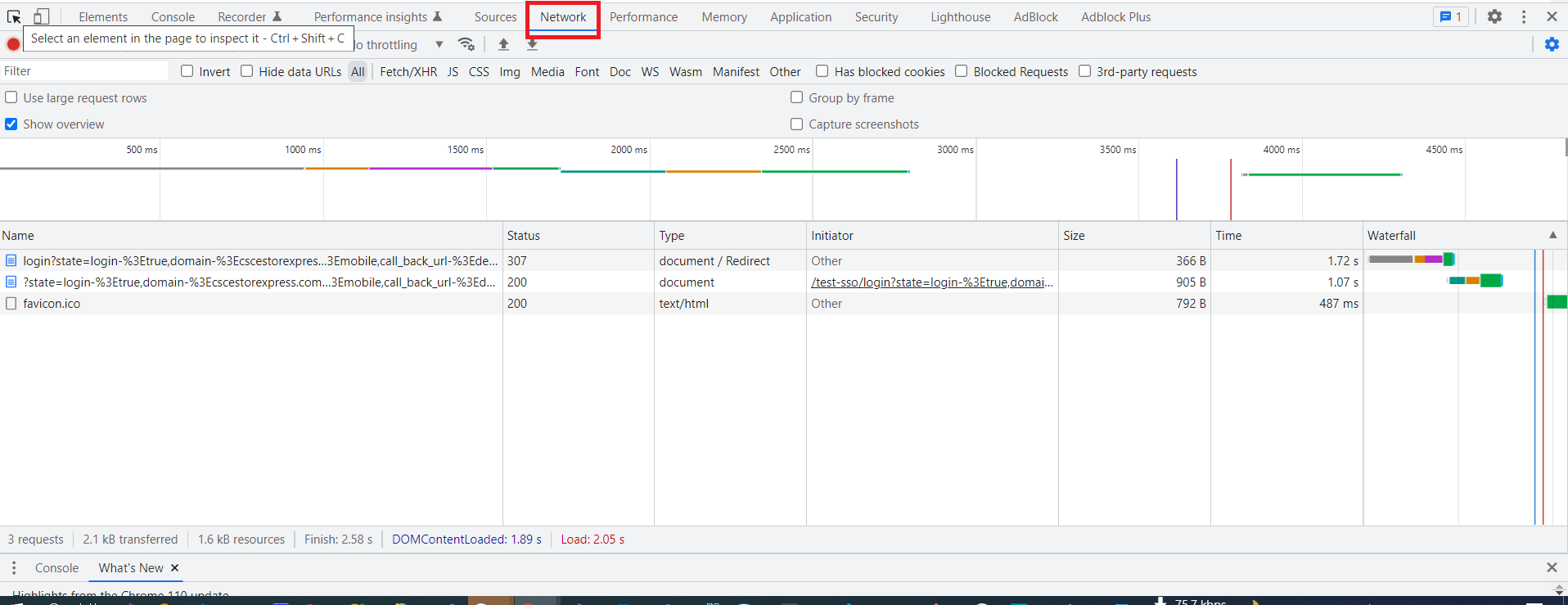Click the sort arrow in Waterfall header
The height and width of the screenshot is (605, 1568).
tap(1552, 235)
